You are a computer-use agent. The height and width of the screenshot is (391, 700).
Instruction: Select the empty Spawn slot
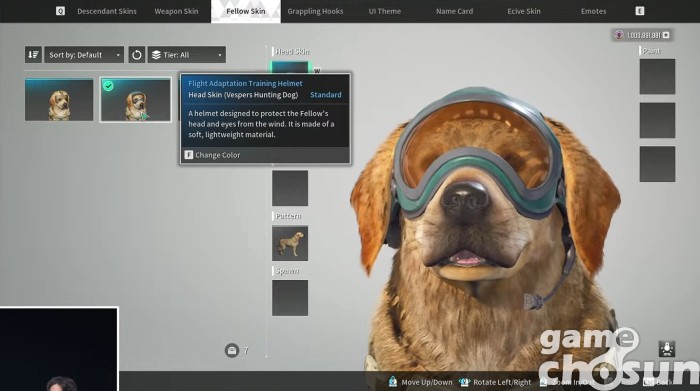click(290, 298)
